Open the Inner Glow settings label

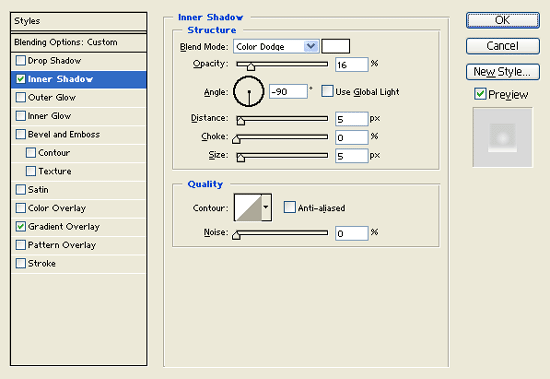click(x=49, y=116)
